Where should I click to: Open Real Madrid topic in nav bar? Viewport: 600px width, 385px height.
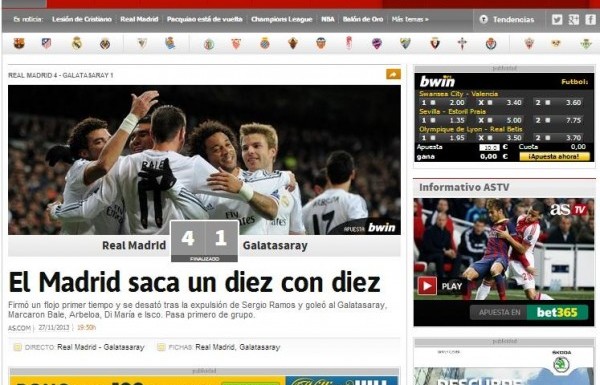point(139,19)
